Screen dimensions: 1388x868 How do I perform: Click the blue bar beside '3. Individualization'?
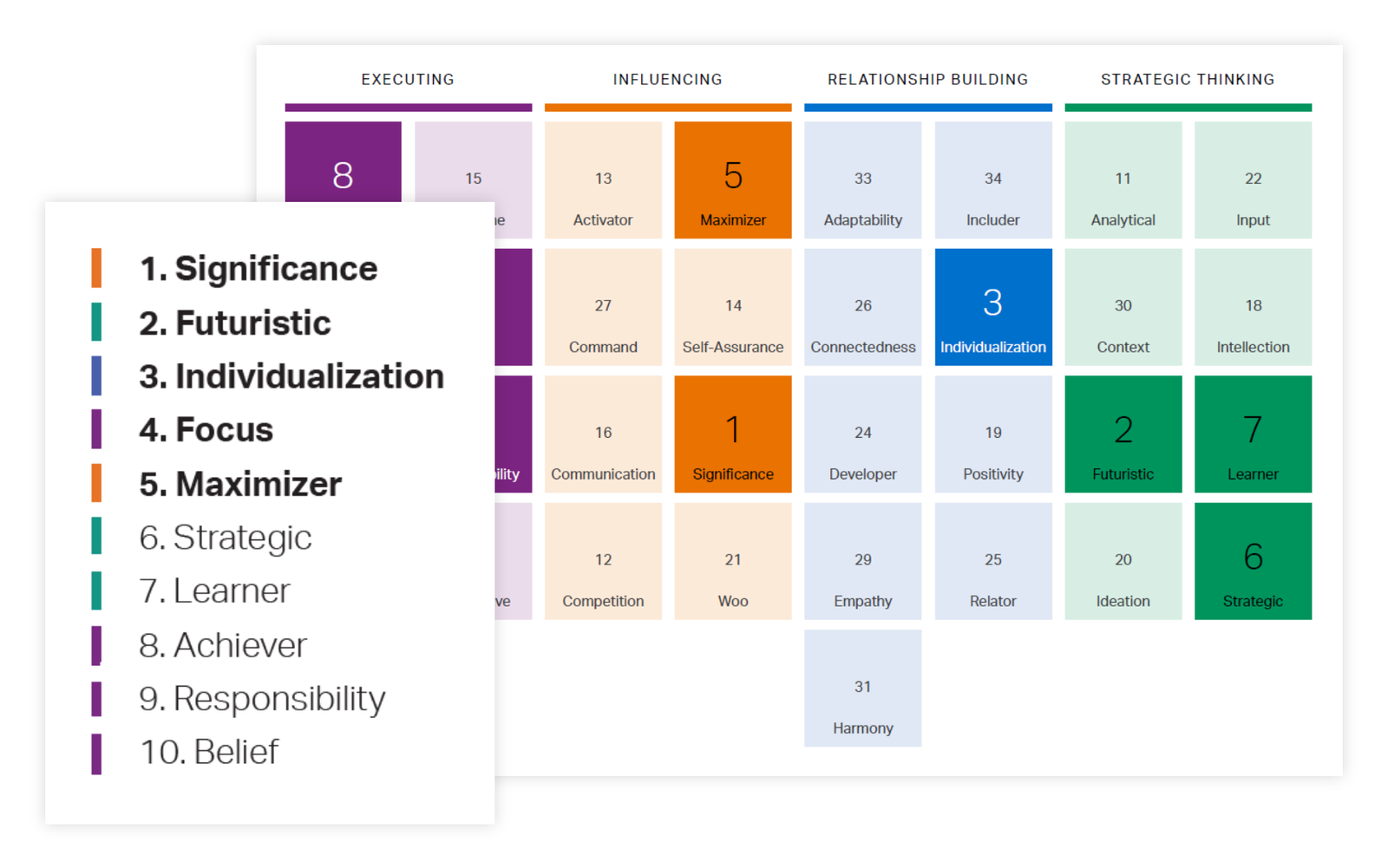pyautogui.click(x=96, y=376)
